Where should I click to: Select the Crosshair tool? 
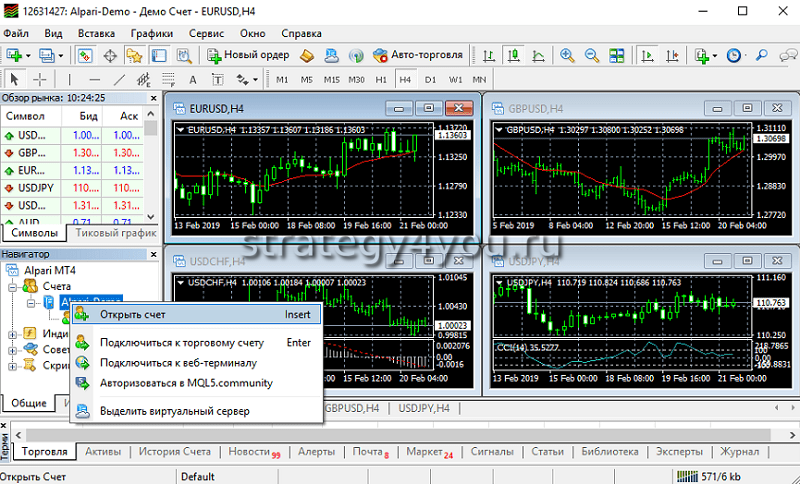(x=40, y=79)
